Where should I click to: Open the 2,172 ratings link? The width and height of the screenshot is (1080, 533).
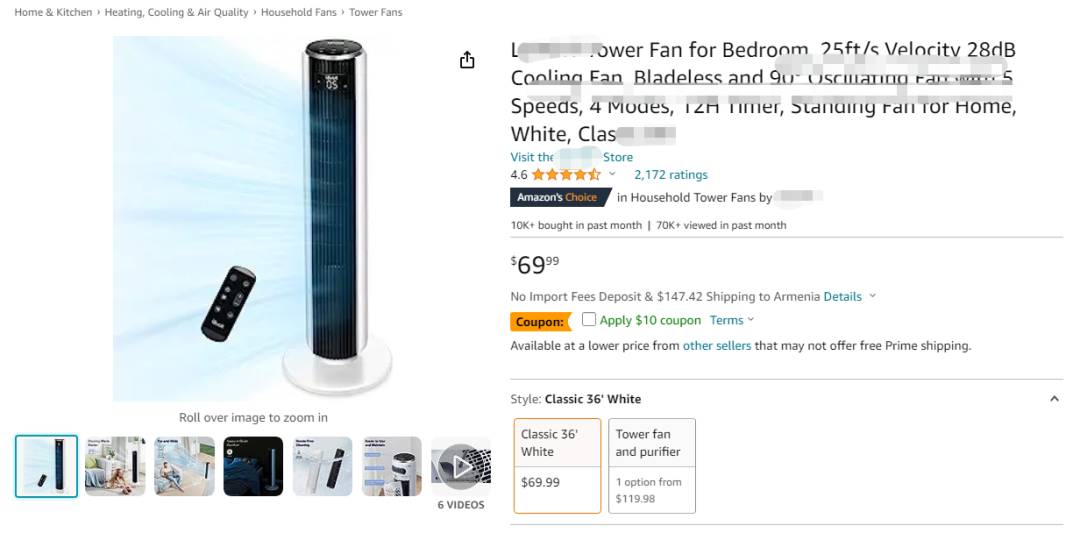click(670, 175)
